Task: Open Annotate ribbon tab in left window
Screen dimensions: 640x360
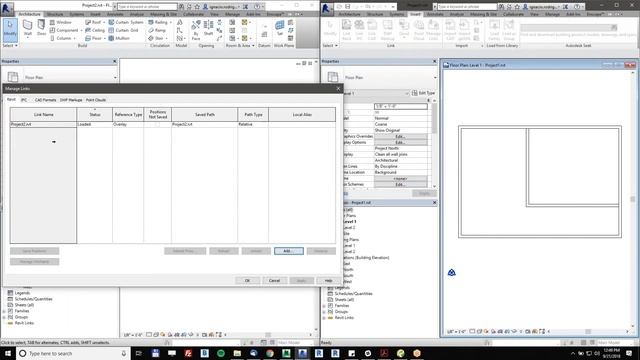Action: 115,14
